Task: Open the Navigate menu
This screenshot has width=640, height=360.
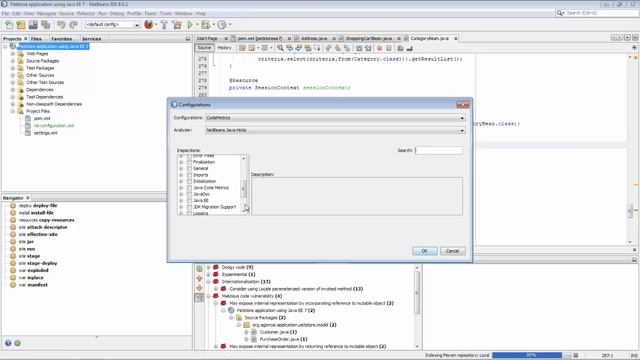Action: click(46, 13)
